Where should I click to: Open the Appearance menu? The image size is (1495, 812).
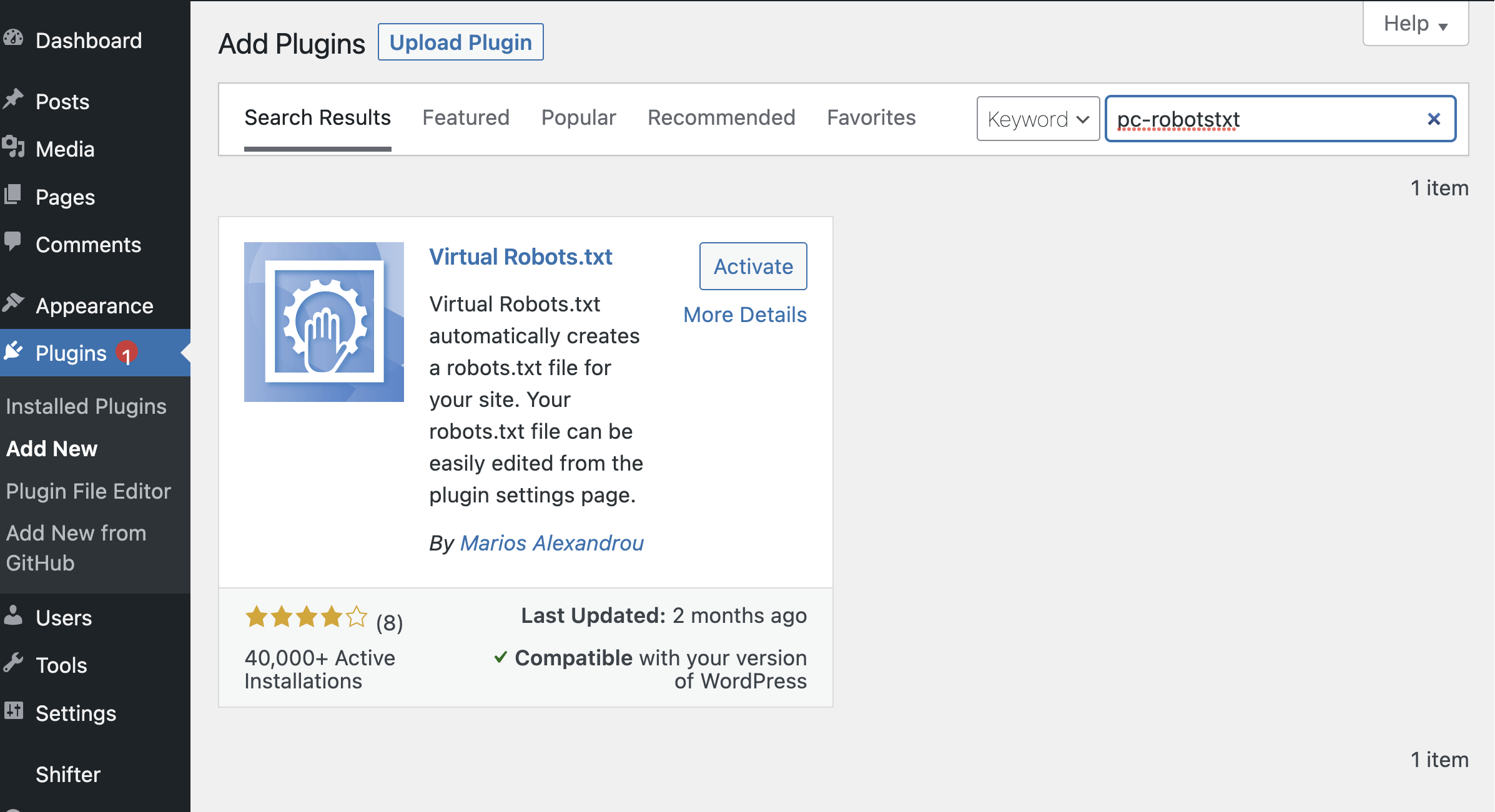(95, 306)
